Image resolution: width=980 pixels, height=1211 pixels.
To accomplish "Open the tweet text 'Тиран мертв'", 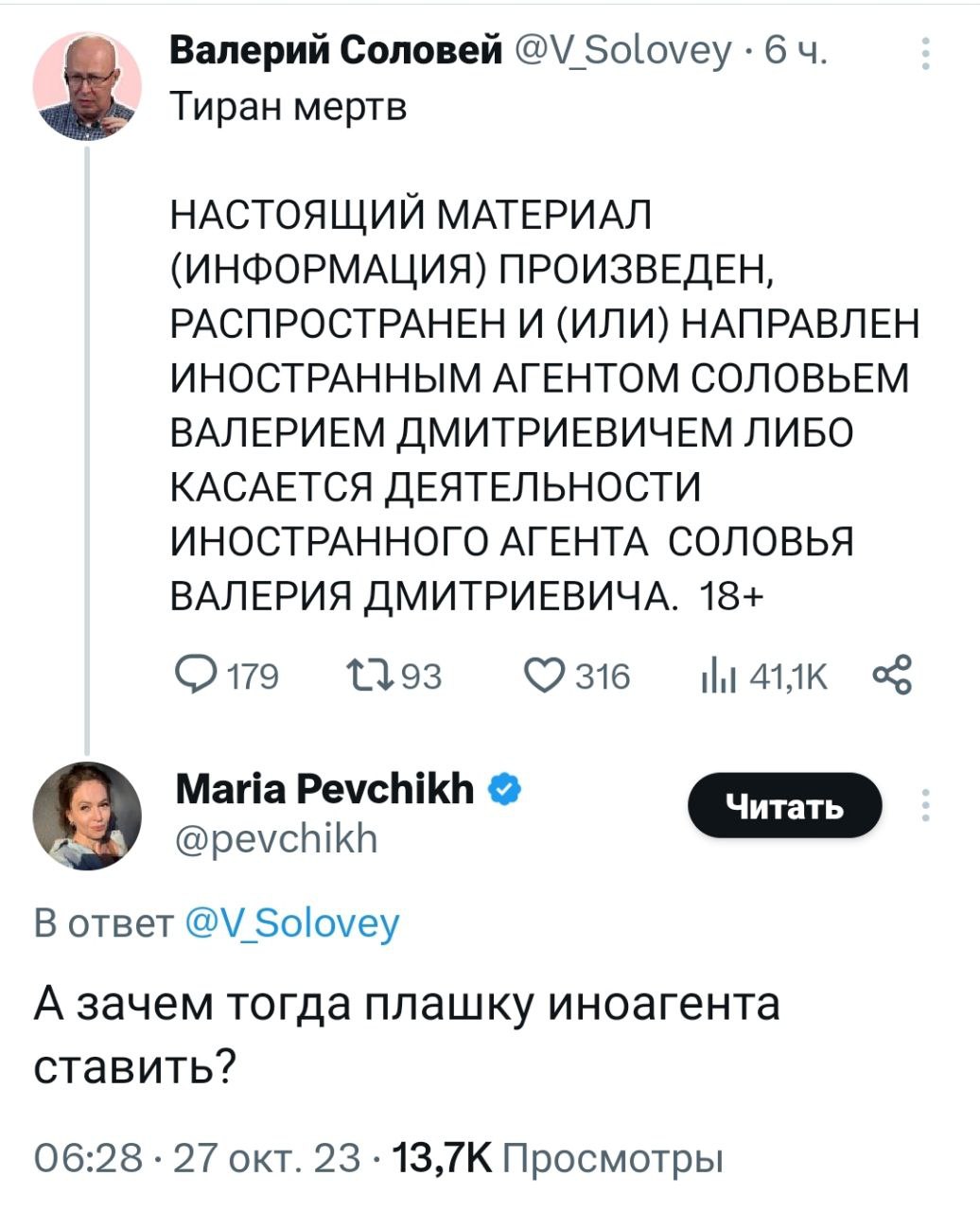I will click(x=289, y=107).
